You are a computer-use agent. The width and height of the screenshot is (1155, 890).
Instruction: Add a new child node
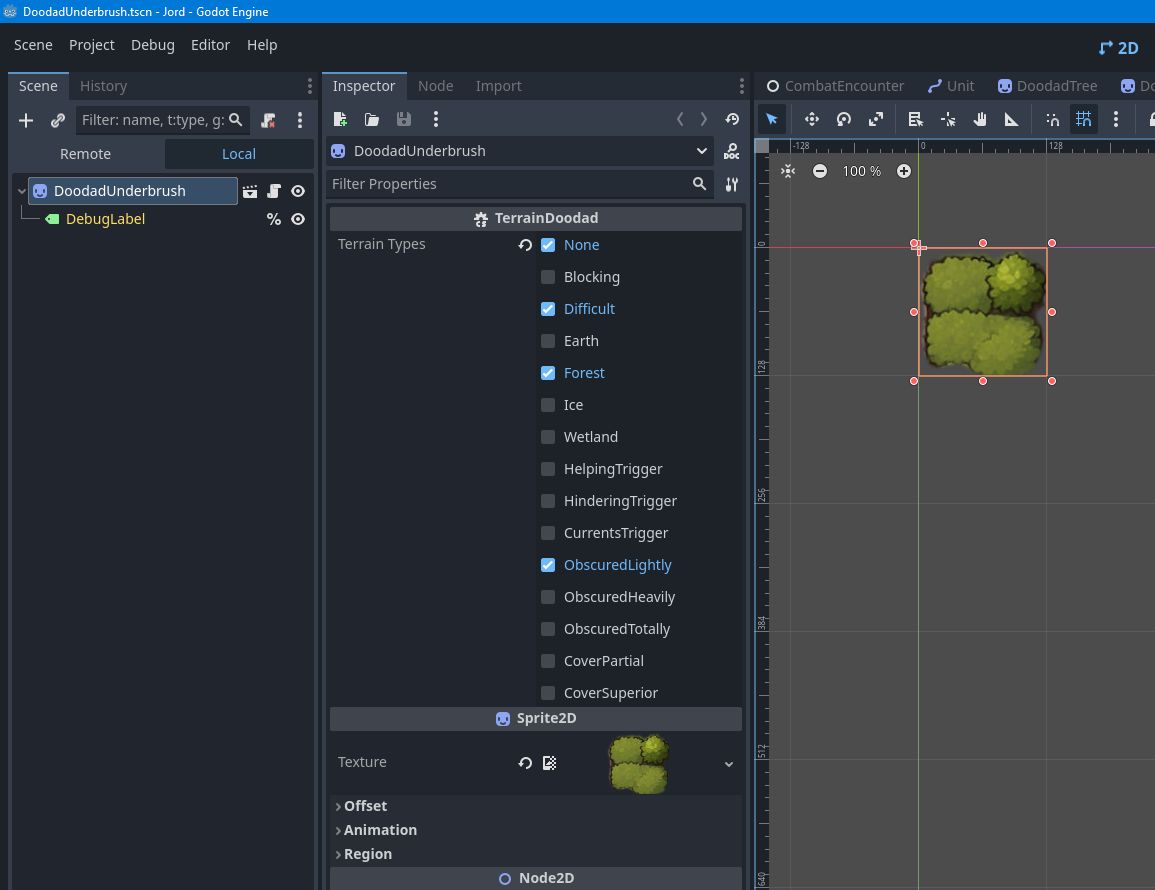(26, 120)
